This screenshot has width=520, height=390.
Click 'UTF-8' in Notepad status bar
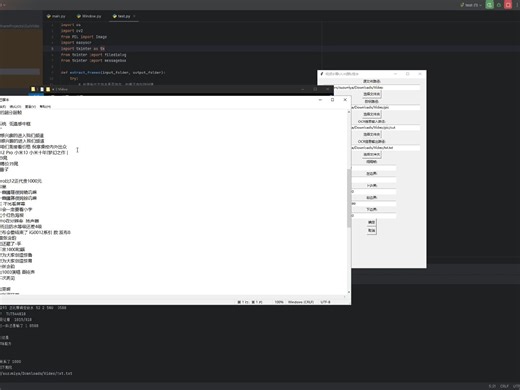click(325, 302)
